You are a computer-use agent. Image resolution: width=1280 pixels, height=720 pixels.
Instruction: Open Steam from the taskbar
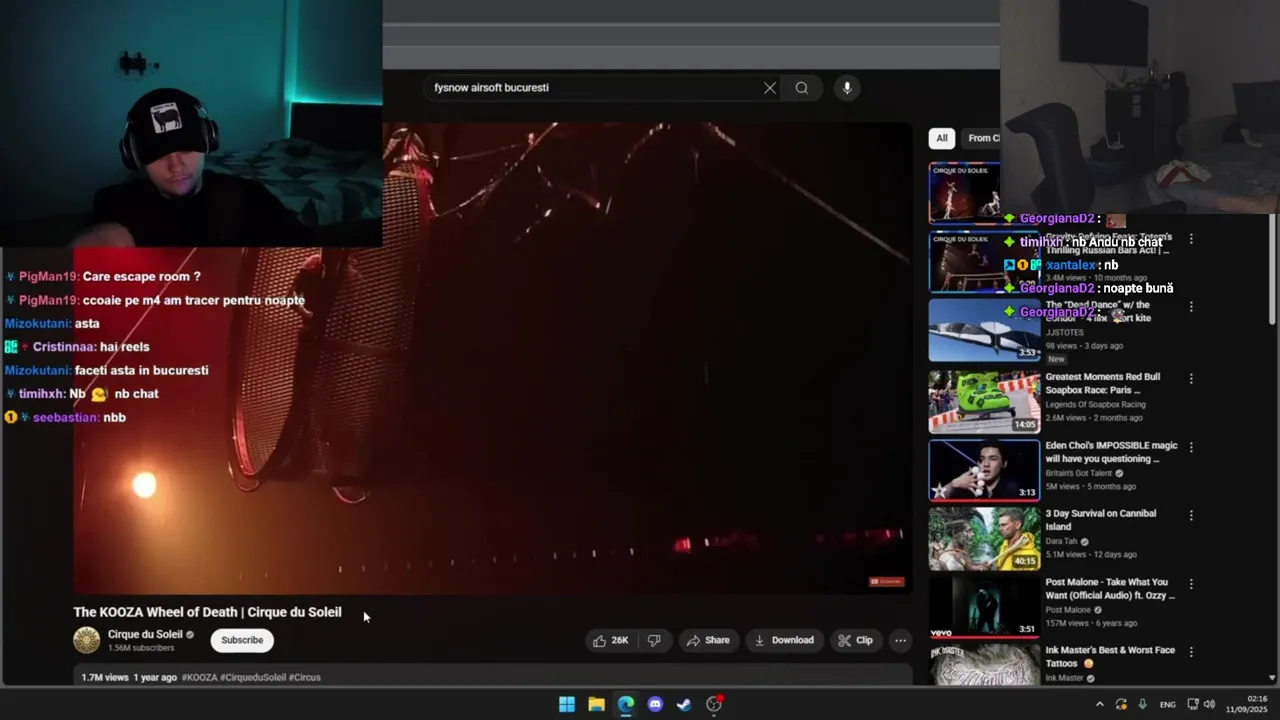point(684,704)
